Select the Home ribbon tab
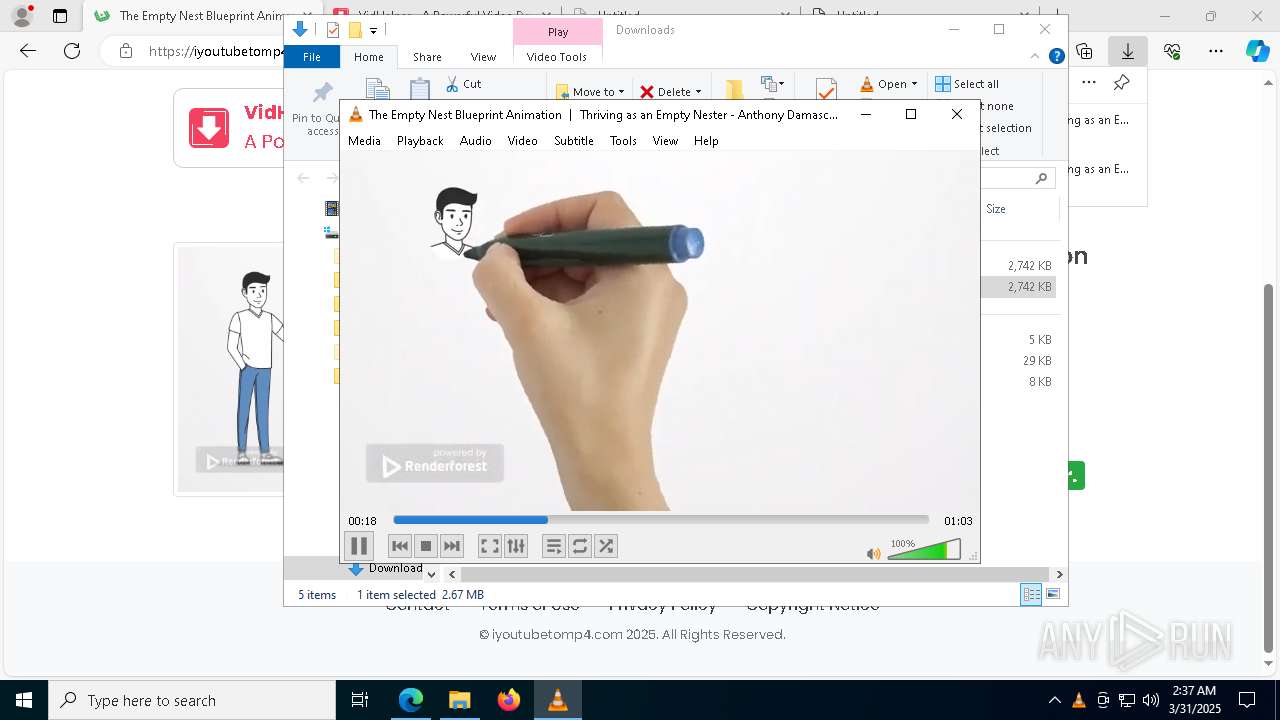The image size is (1280, 720). [x=368, y=57]
